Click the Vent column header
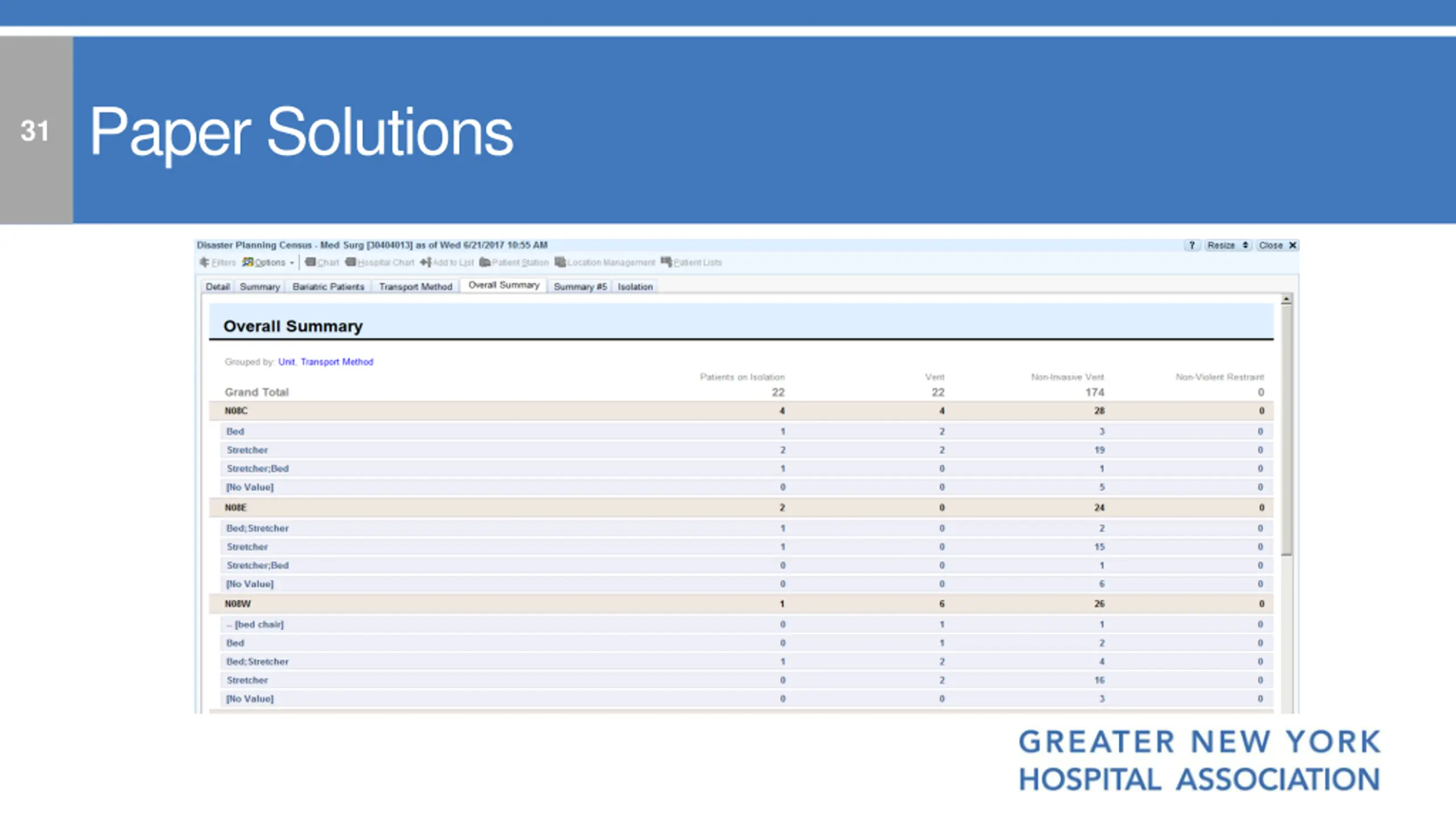Viewport: 1456px width, 819px height. pyautogui.click(x=934, y=377)
